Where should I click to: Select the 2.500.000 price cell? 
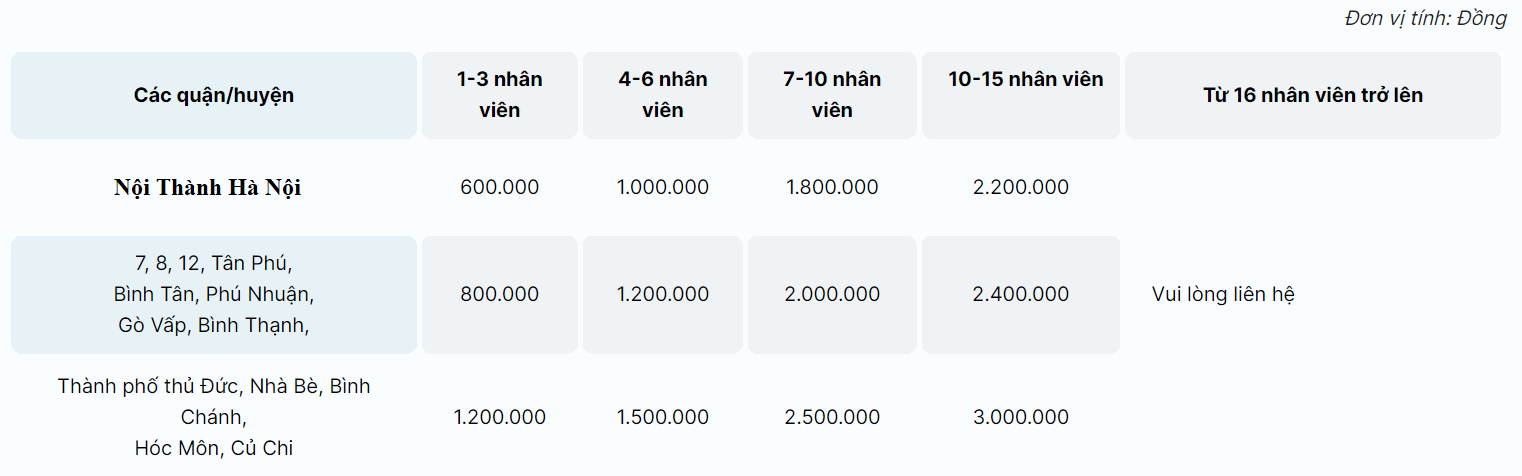[832, 417]
